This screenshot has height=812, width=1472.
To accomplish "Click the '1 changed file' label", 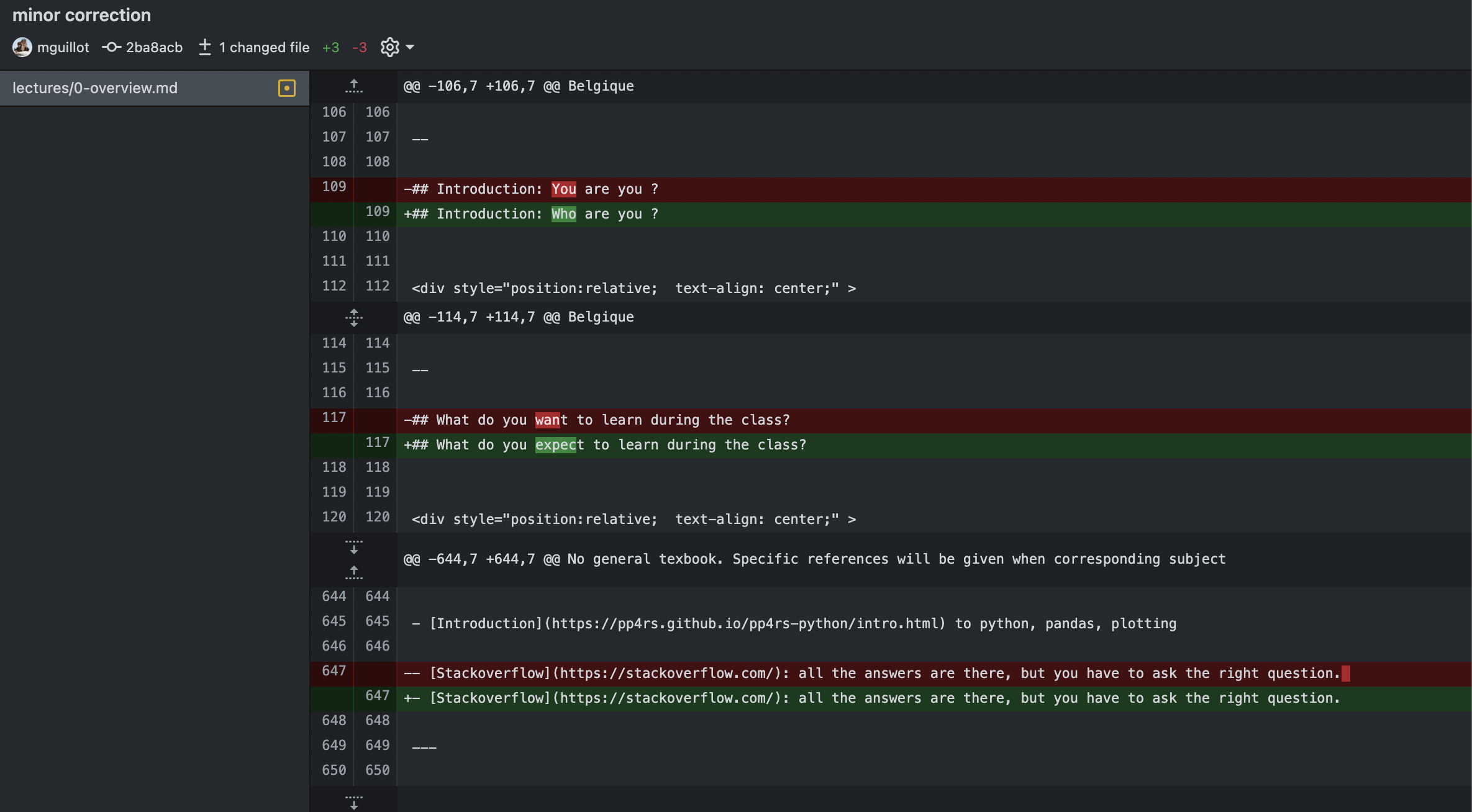I will coord(264,47).
